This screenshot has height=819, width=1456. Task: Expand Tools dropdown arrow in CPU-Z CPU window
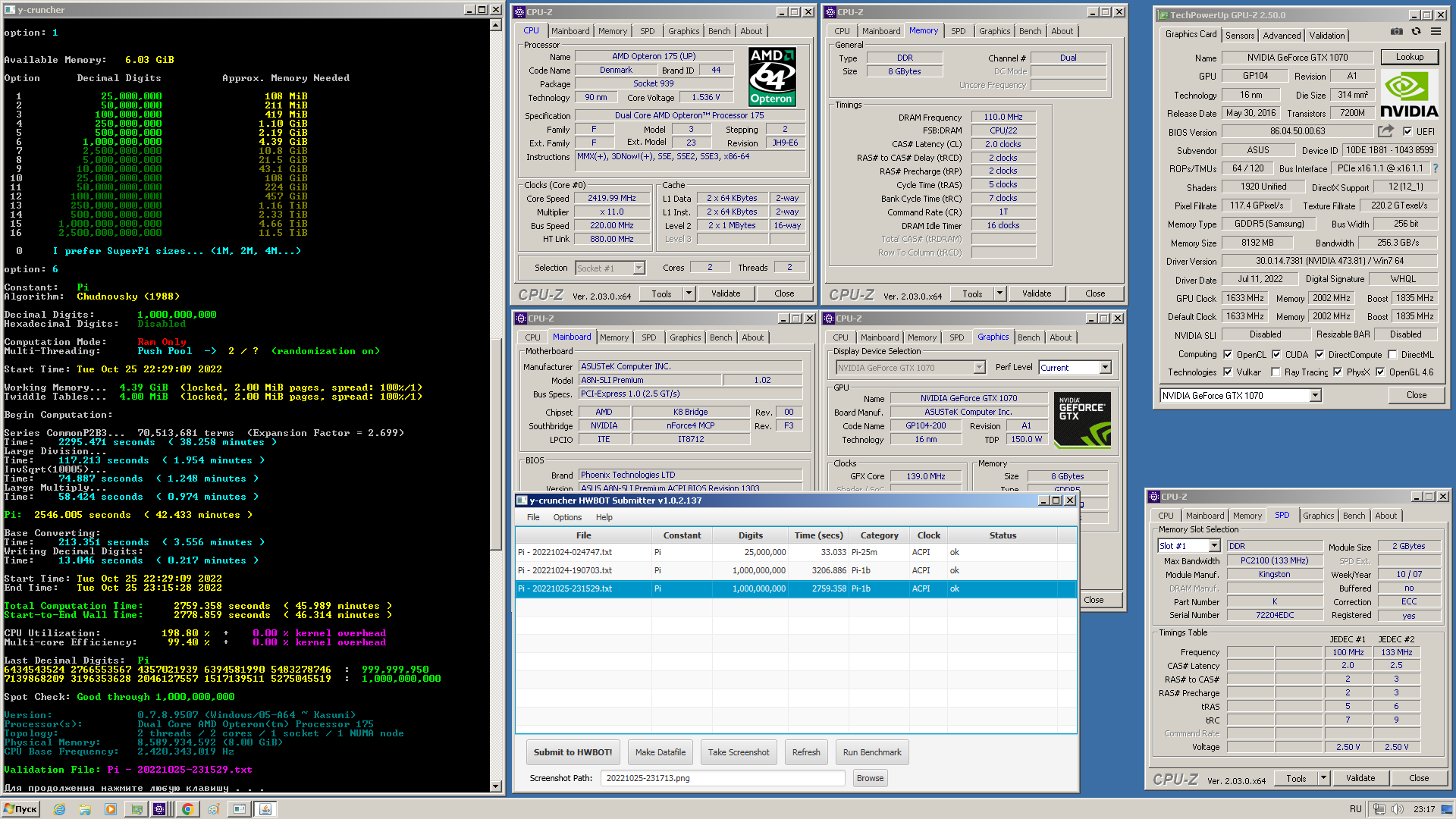pos(689,293)
